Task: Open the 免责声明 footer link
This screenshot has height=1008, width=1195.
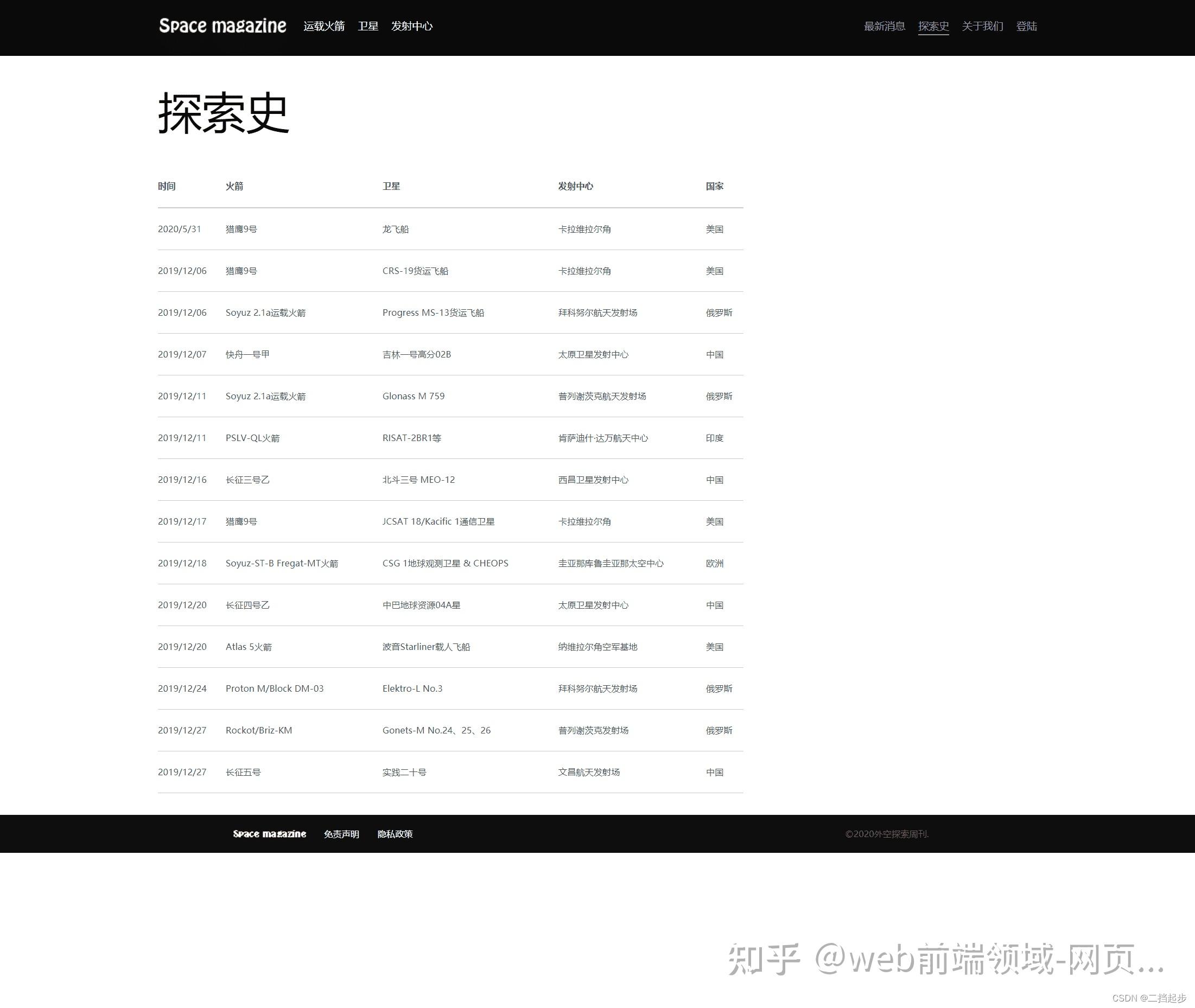Action: [x=341, y=834]
